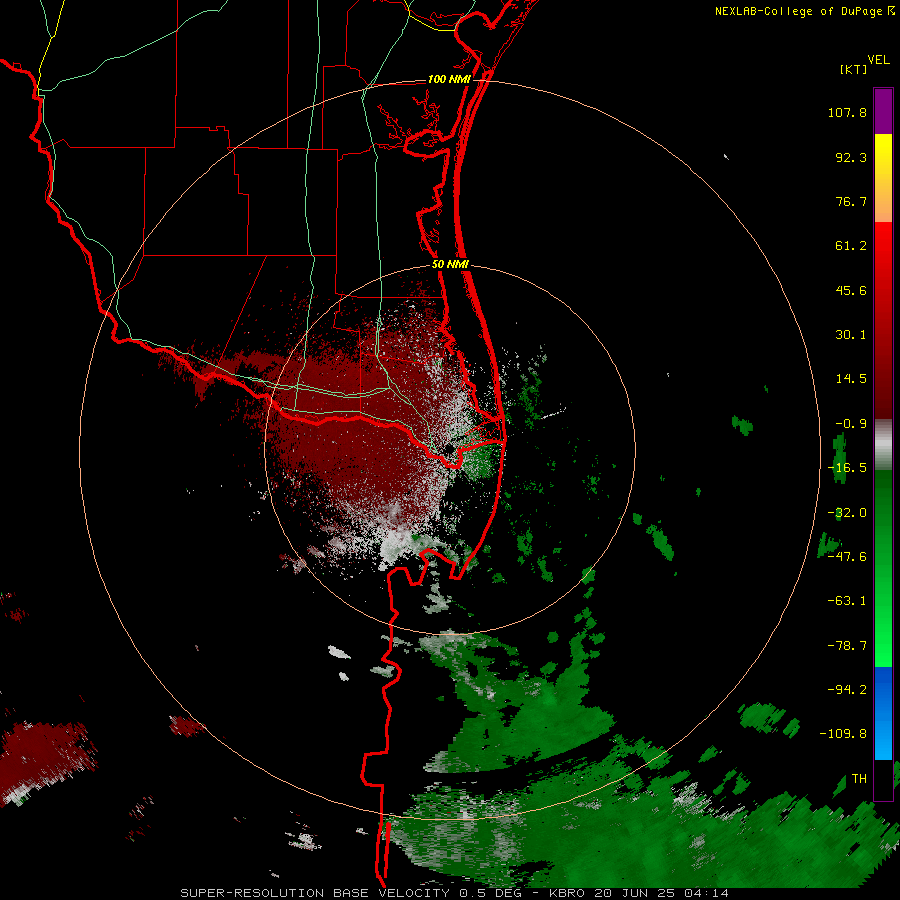This screenshot has height=900, width=900.
Task: Click the -0.9 legend value
Action: 851,424
